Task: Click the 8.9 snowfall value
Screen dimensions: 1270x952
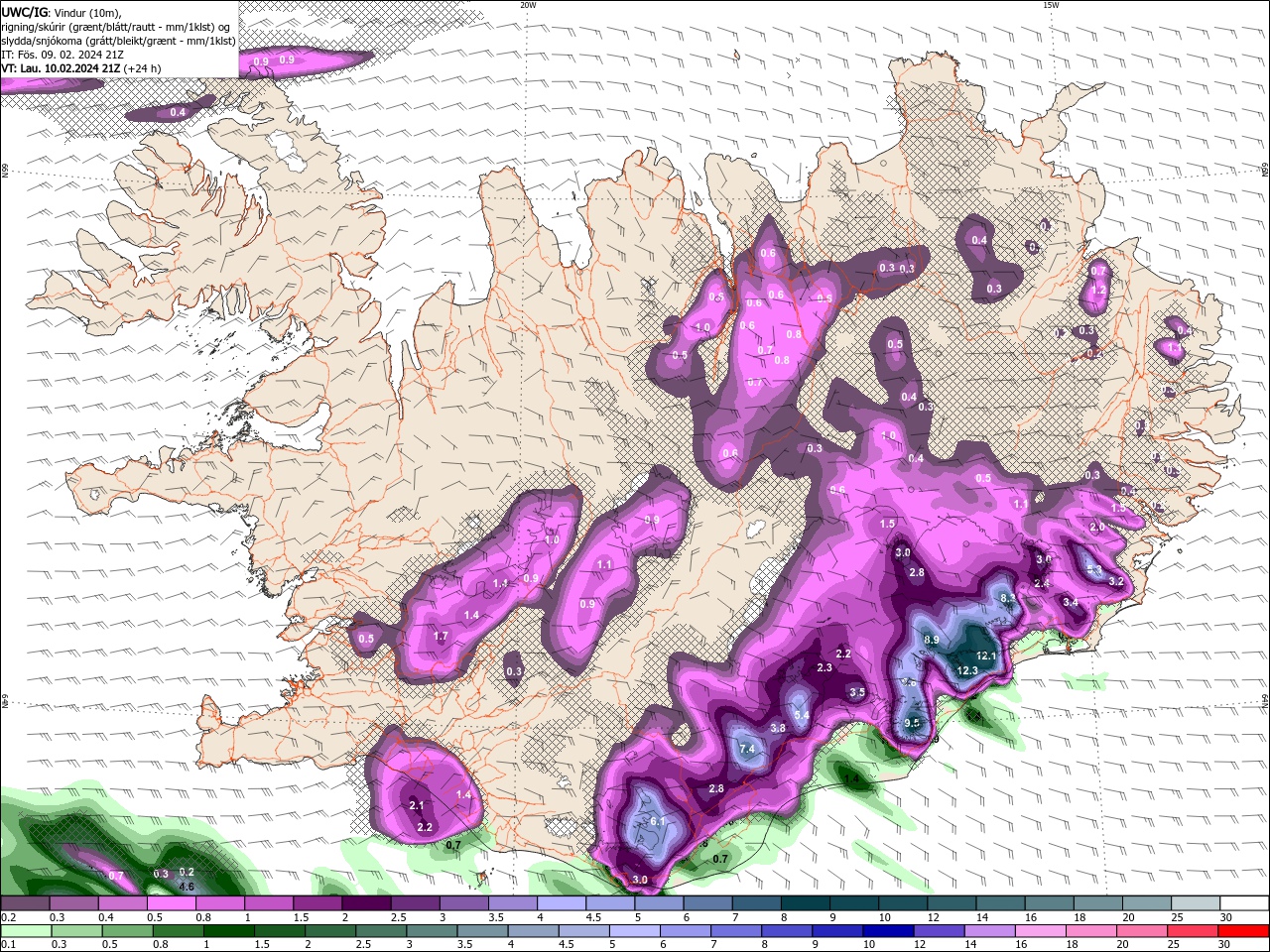Action: point(932,641)
